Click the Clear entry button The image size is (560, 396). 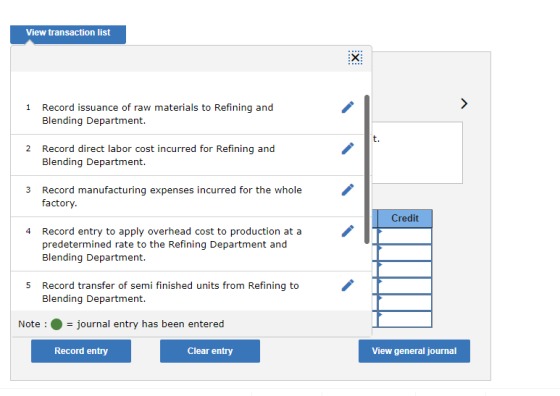pyautogui.click(x=210, y=351)
